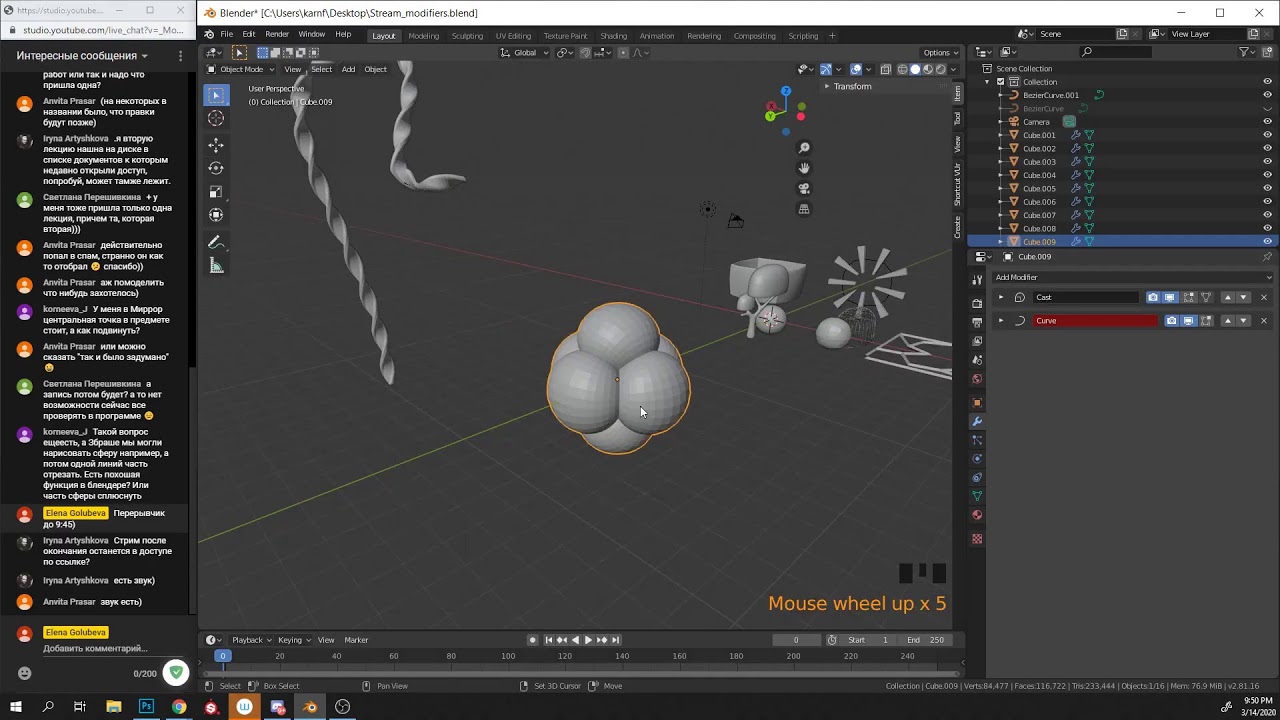The height and width of the screenshot is (720, 1280).
Task: Move the Curve modifier up
Action: coord(1227,321)
